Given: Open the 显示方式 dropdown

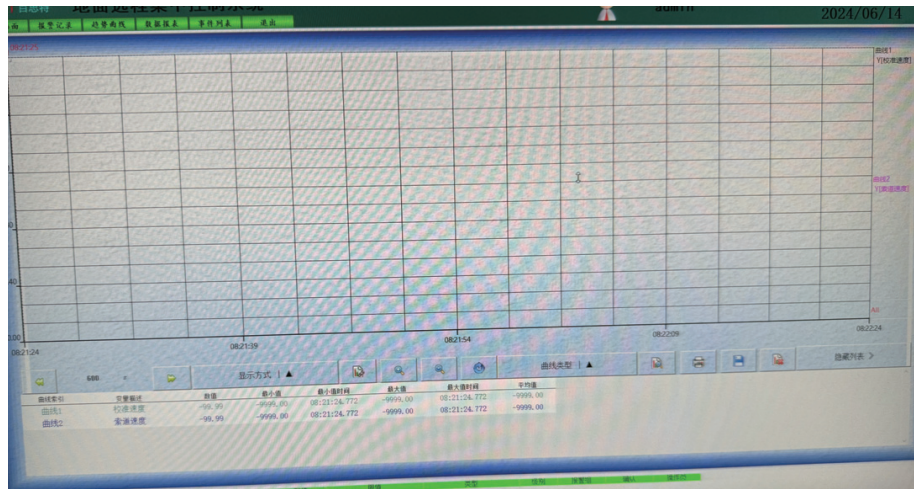Looking at the screenshot, I should tap(265, 375).
